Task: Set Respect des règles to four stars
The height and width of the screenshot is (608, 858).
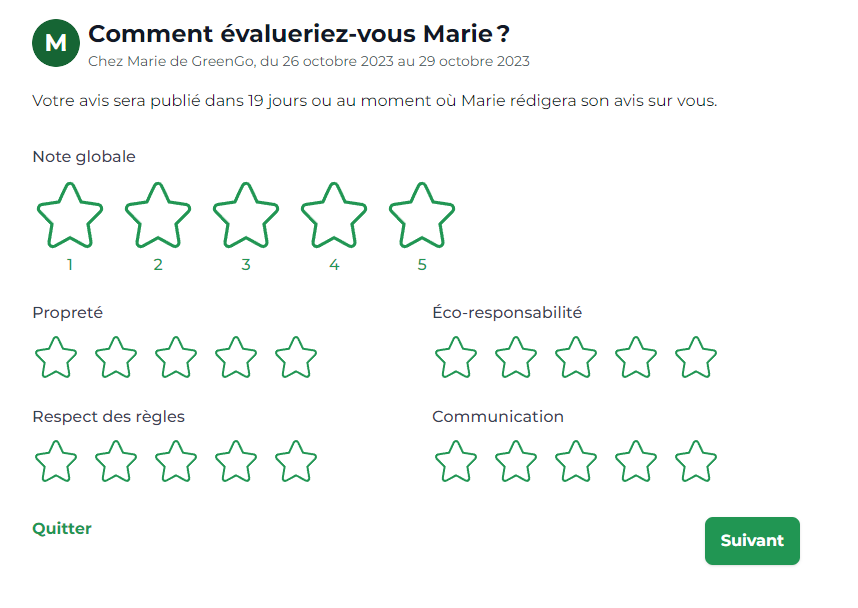Action: pyautogui.click(x=236, y=461)
